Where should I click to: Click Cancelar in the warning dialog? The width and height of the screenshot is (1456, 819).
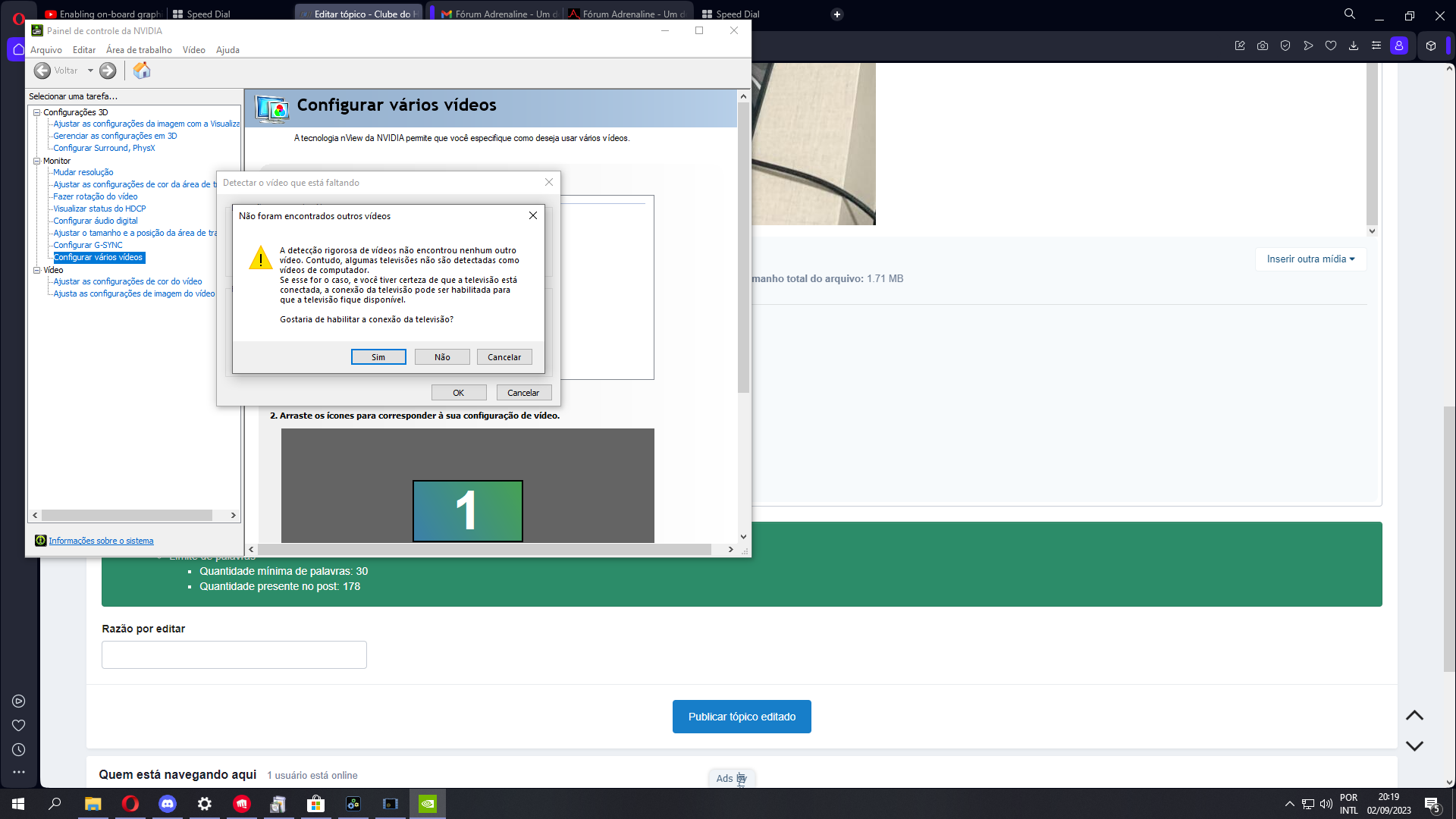pos(504,357)
